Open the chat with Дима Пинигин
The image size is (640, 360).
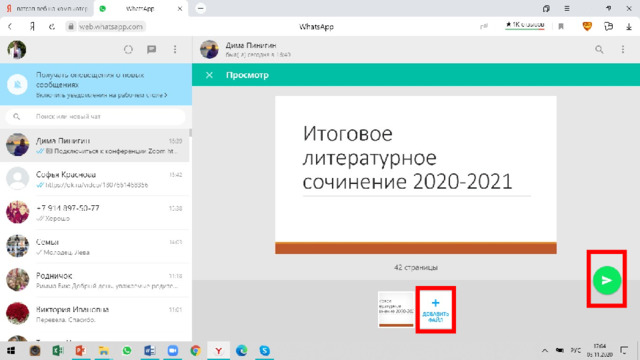[x=95, y=145]
